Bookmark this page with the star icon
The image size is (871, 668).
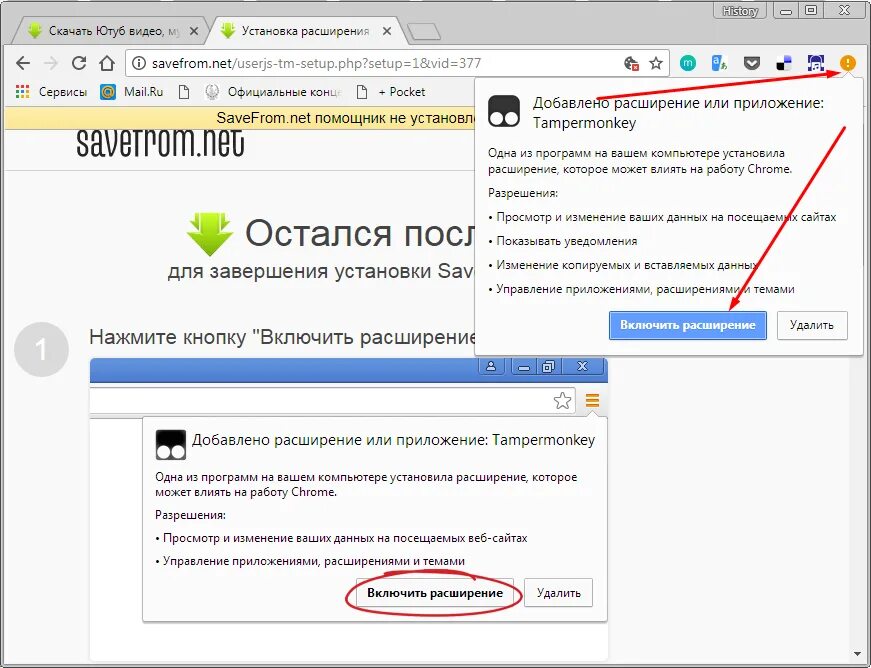[x=656, y=63]
